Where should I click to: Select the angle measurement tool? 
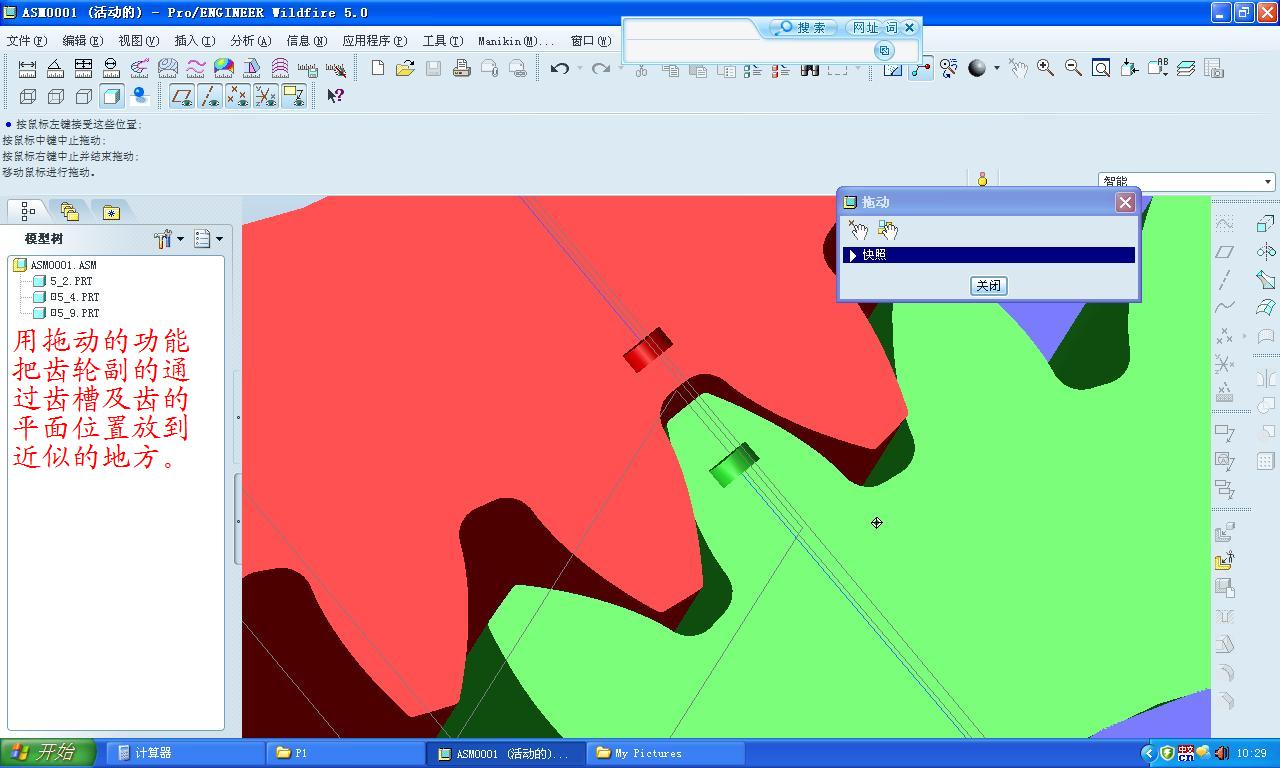coord(55,68)
